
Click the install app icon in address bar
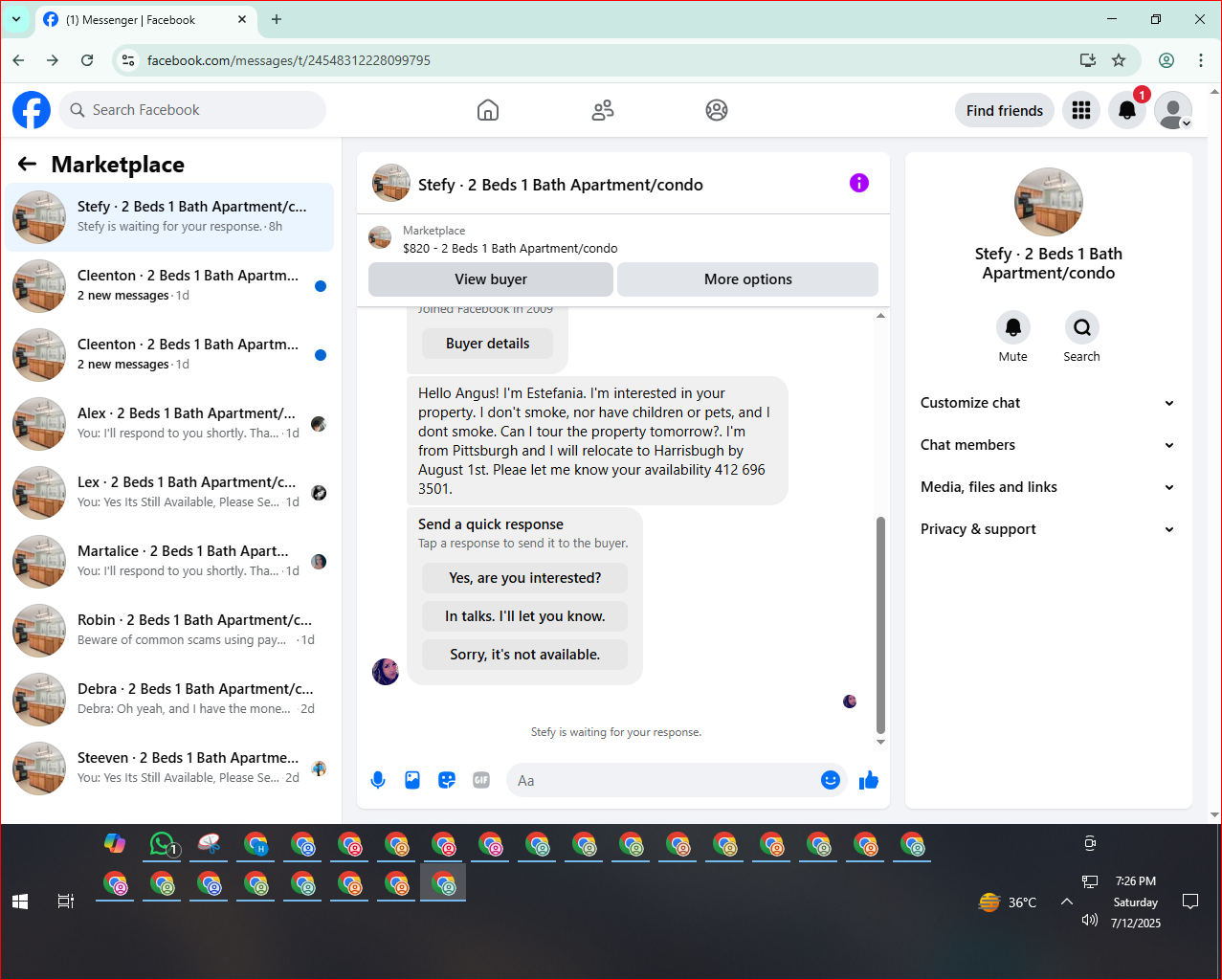click(x=1088, y=60)
